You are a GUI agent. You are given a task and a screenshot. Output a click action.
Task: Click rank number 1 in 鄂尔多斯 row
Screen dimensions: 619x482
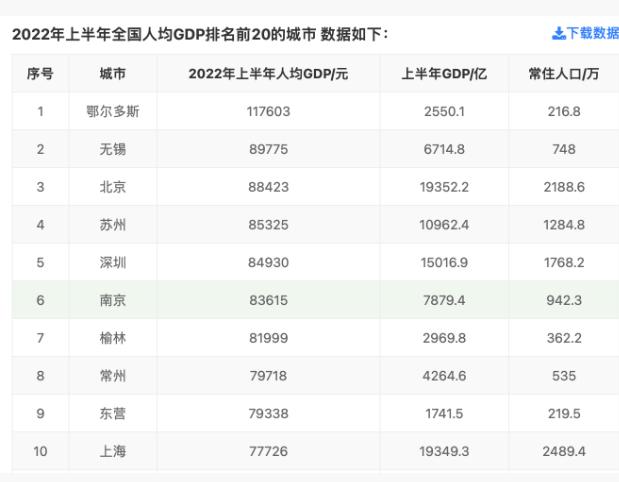pos(40,111)
